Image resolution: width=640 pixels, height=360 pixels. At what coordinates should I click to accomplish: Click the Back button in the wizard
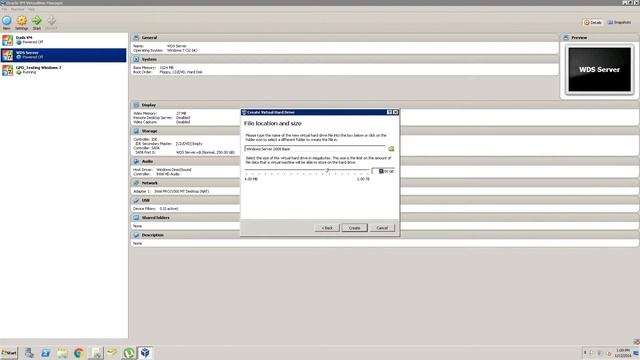pos(327,228)
